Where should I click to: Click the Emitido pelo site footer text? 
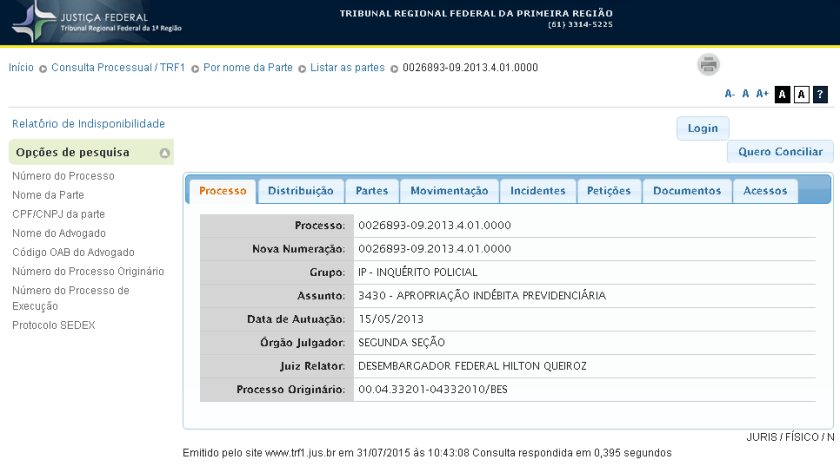pos(426,453)
